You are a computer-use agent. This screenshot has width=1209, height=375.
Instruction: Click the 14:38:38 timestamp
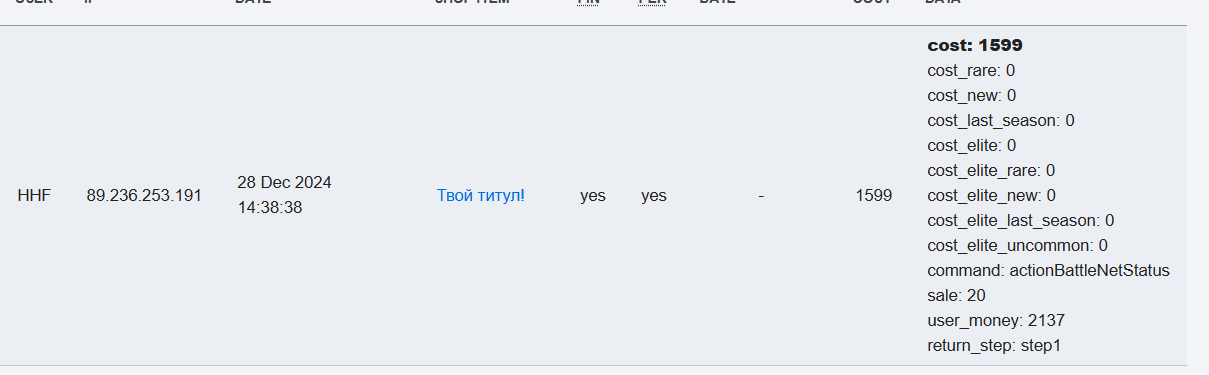pyautogui.click(x=270, y=208)
